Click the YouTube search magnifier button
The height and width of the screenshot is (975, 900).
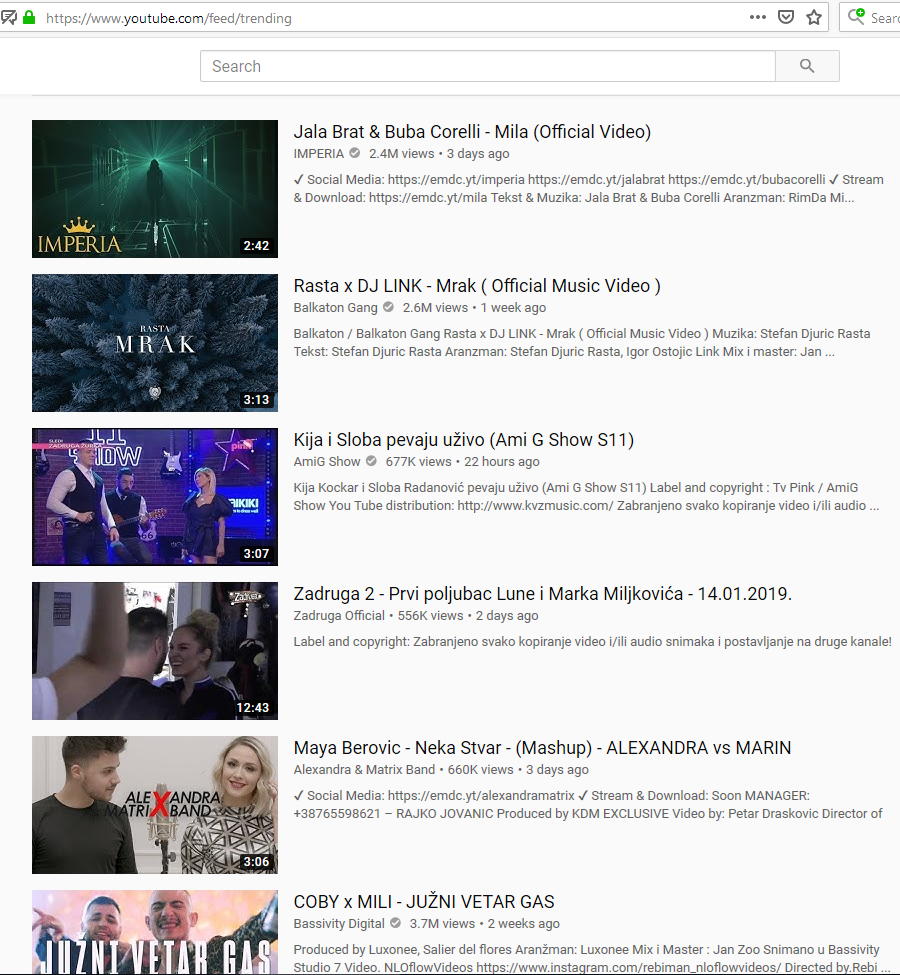[x=807, y=66]
